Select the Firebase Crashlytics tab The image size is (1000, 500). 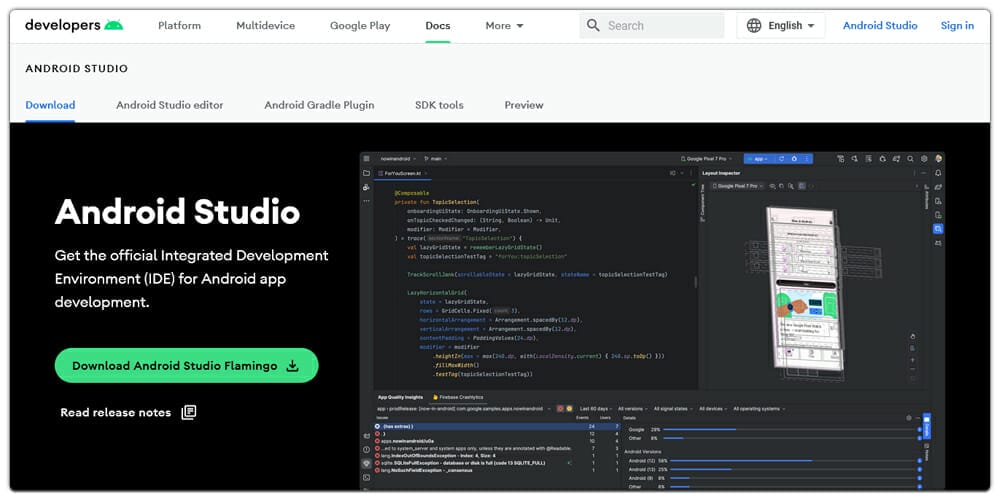[x=457, y=397]
